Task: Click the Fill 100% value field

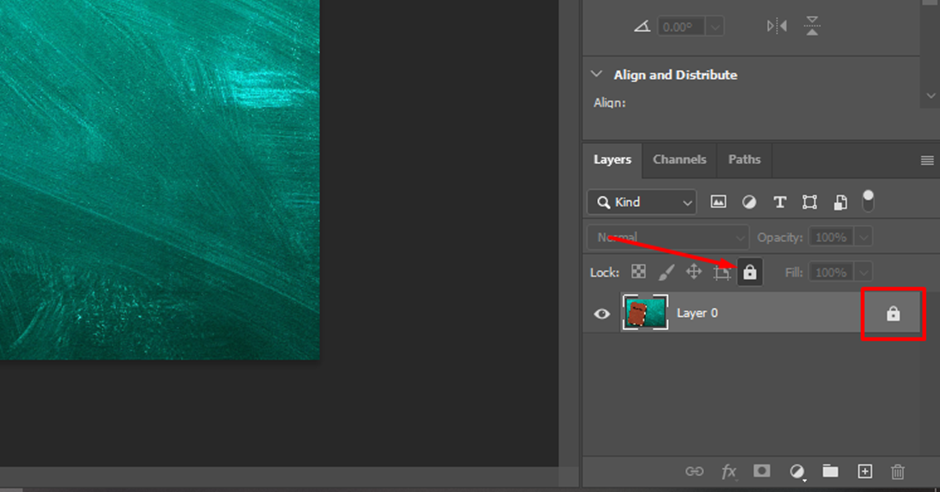Action: click(831, 272)
